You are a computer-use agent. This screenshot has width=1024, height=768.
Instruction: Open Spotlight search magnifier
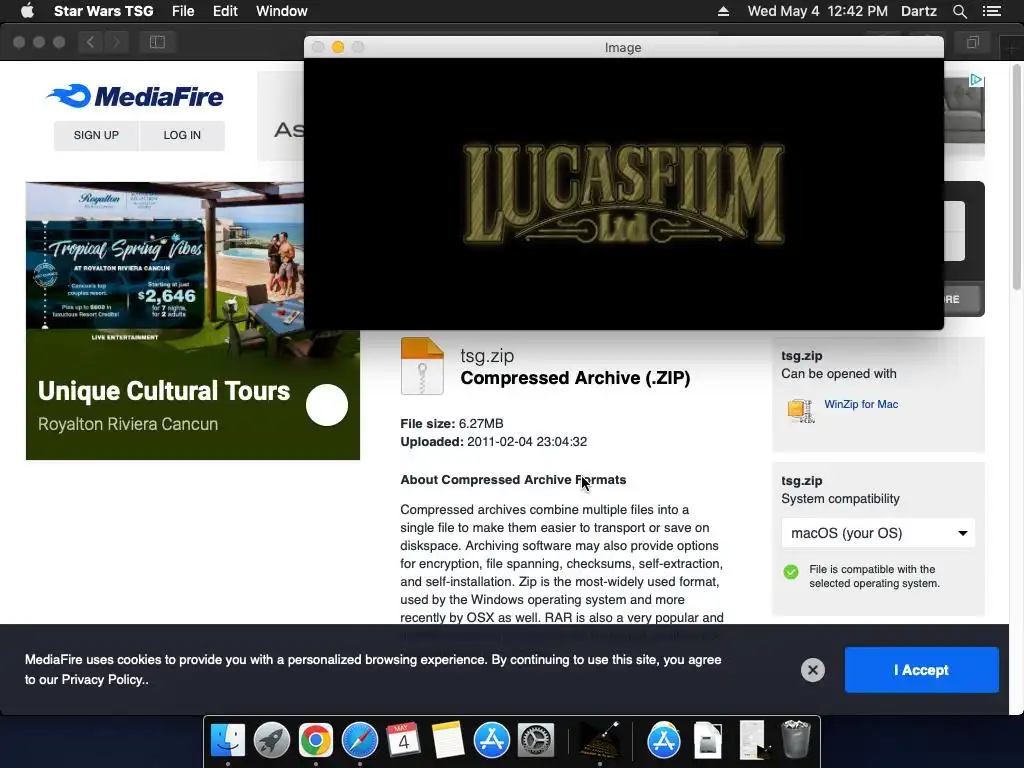(959, 11)
